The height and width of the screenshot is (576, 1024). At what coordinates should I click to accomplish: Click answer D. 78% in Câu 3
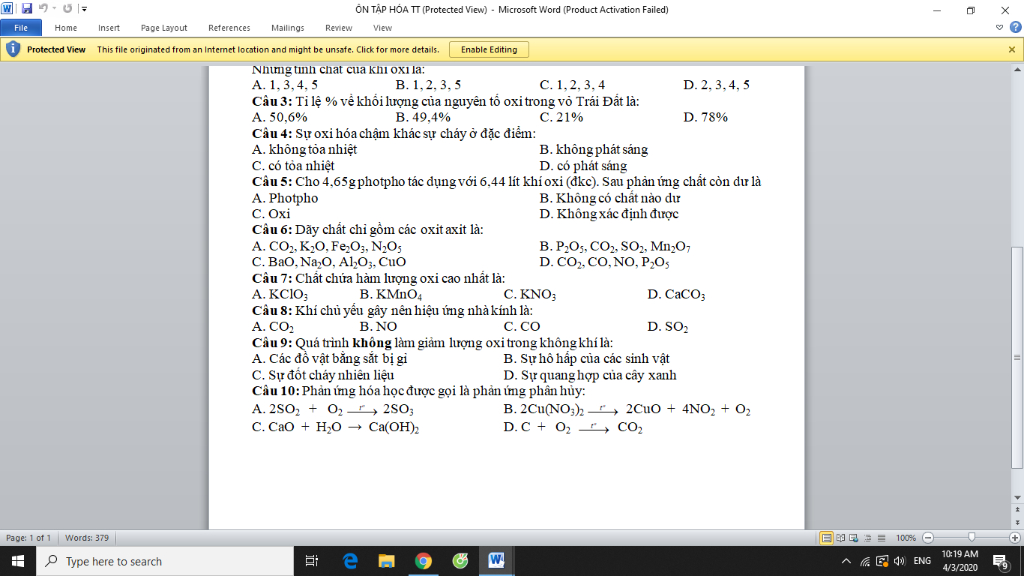pos(705,118)
